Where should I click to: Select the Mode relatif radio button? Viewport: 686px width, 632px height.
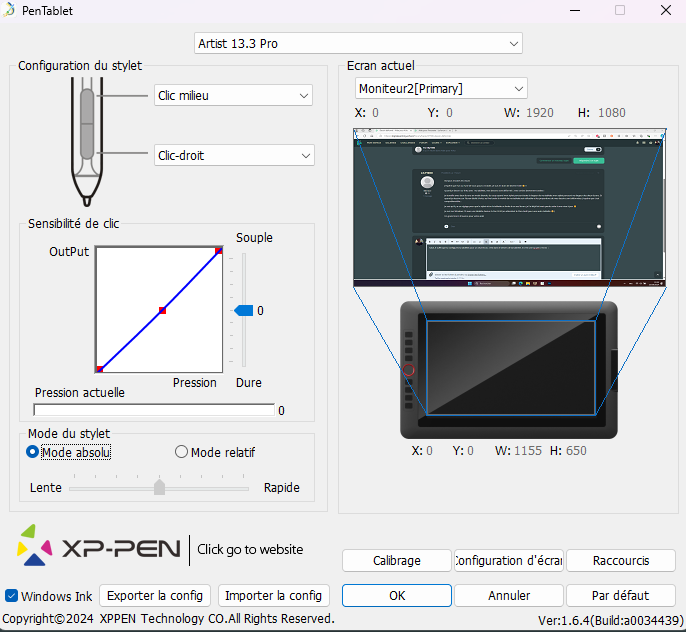181,452
